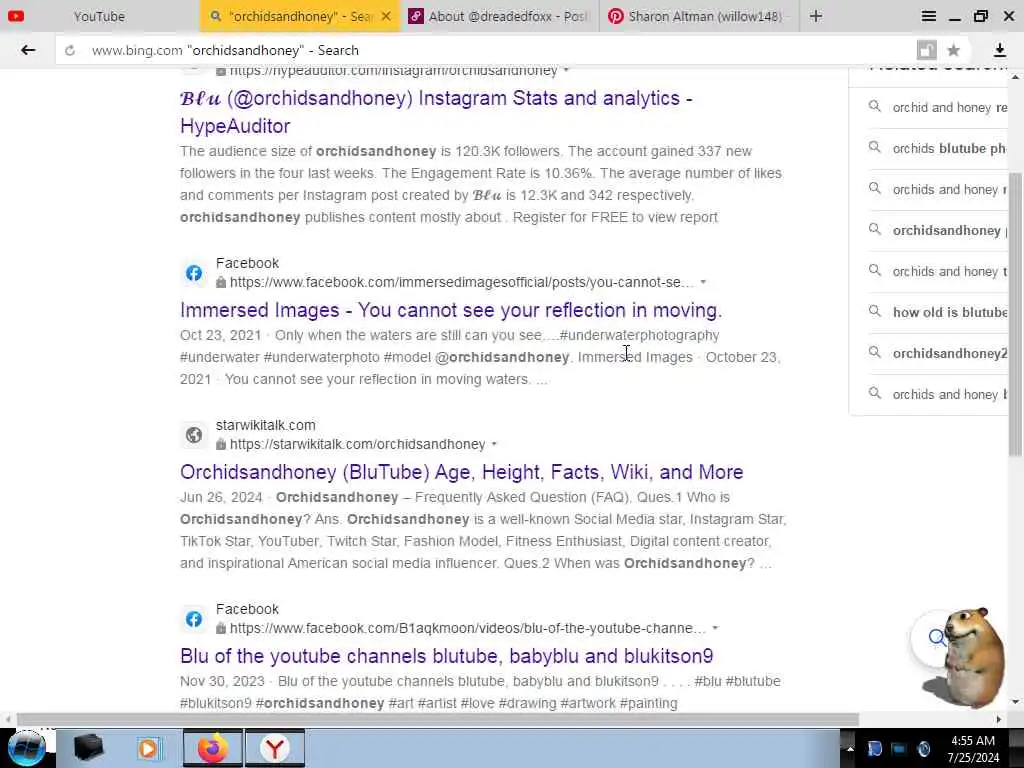Bookmark page with the star icon
This screenshot has width=1024, height=768.
(x=953, y=50)
